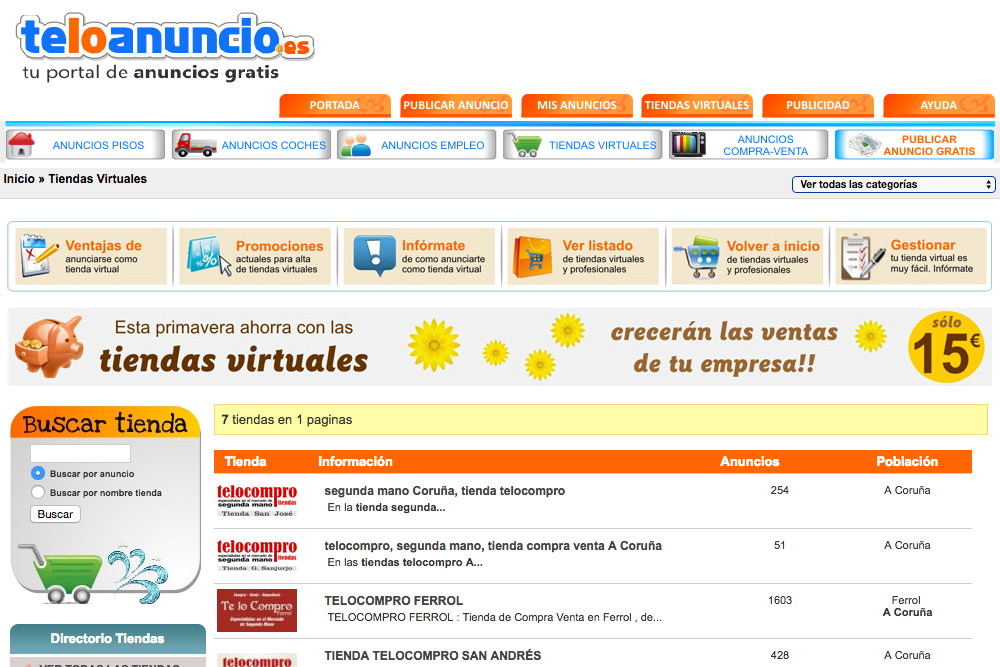The width and height of the screenshot is (1000, 667).
Task: Open the TELOCOMPRO FERROL shop link
Action: 393,601
